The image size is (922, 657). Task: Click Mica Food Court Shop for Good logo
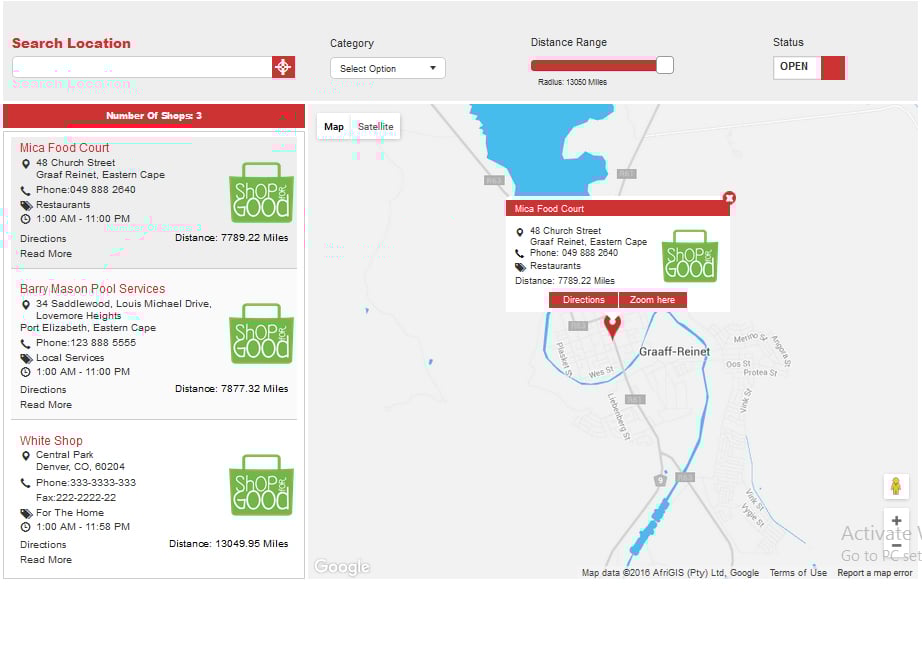[261, 192]
